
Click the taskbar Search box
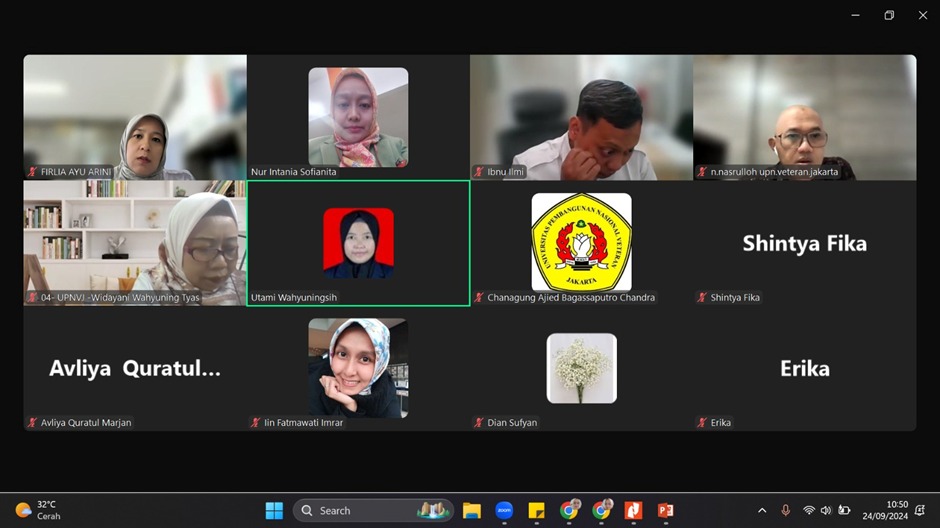(373, 510)
